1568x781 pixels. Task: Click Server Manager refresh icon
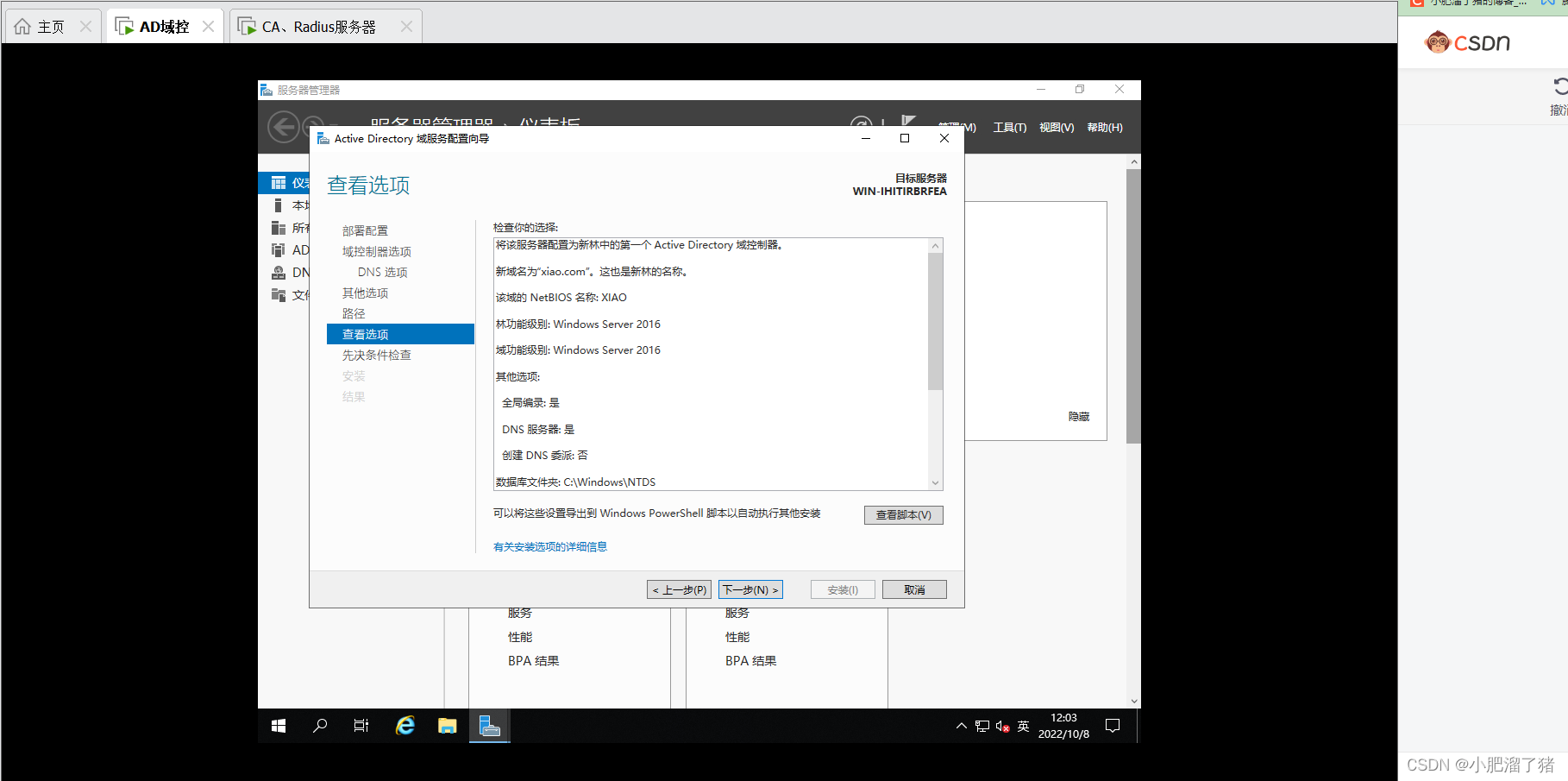(861, 122)
